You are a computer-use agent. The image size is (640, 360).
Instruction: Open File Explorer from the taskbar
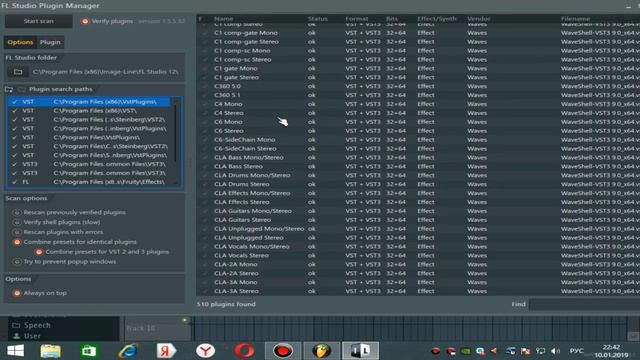pos(51,351)
